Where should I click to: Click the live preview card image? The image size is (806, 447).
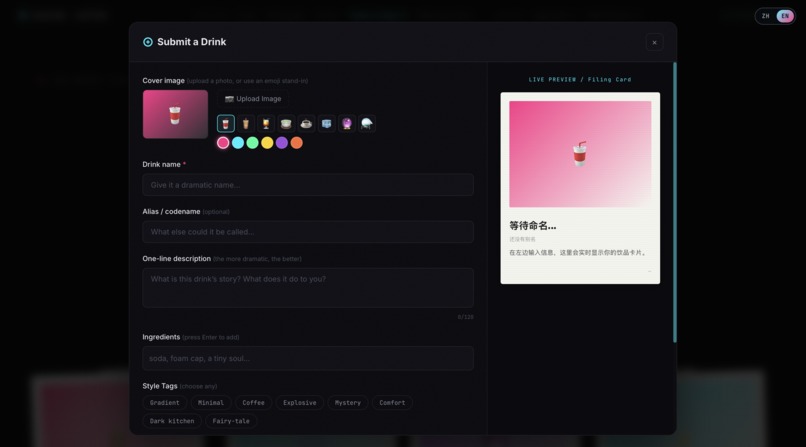click(580, 154)
